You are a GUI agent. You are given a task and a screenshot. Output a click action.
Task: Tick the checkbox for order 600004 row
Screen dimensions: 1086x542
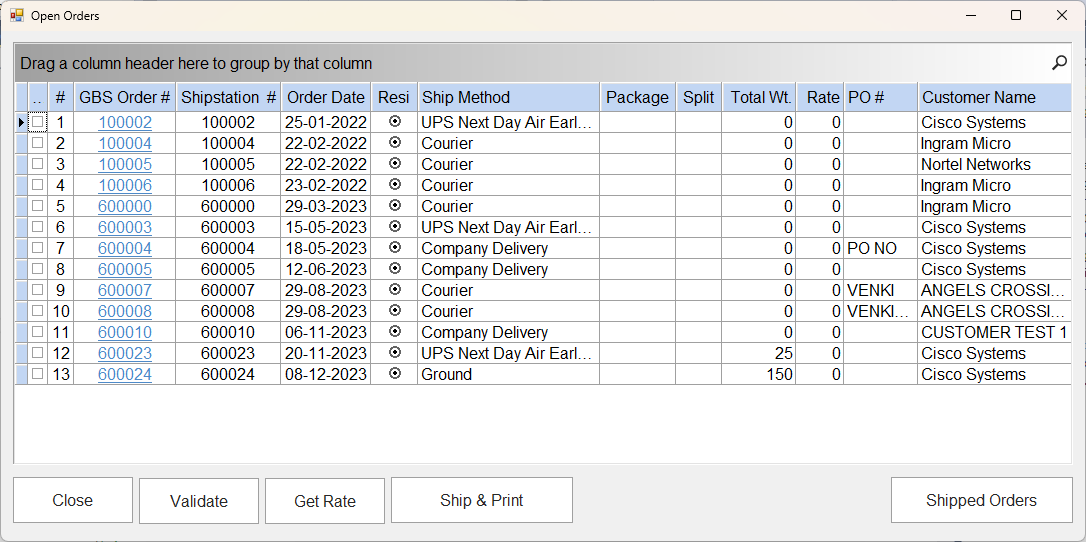[38, 248]
